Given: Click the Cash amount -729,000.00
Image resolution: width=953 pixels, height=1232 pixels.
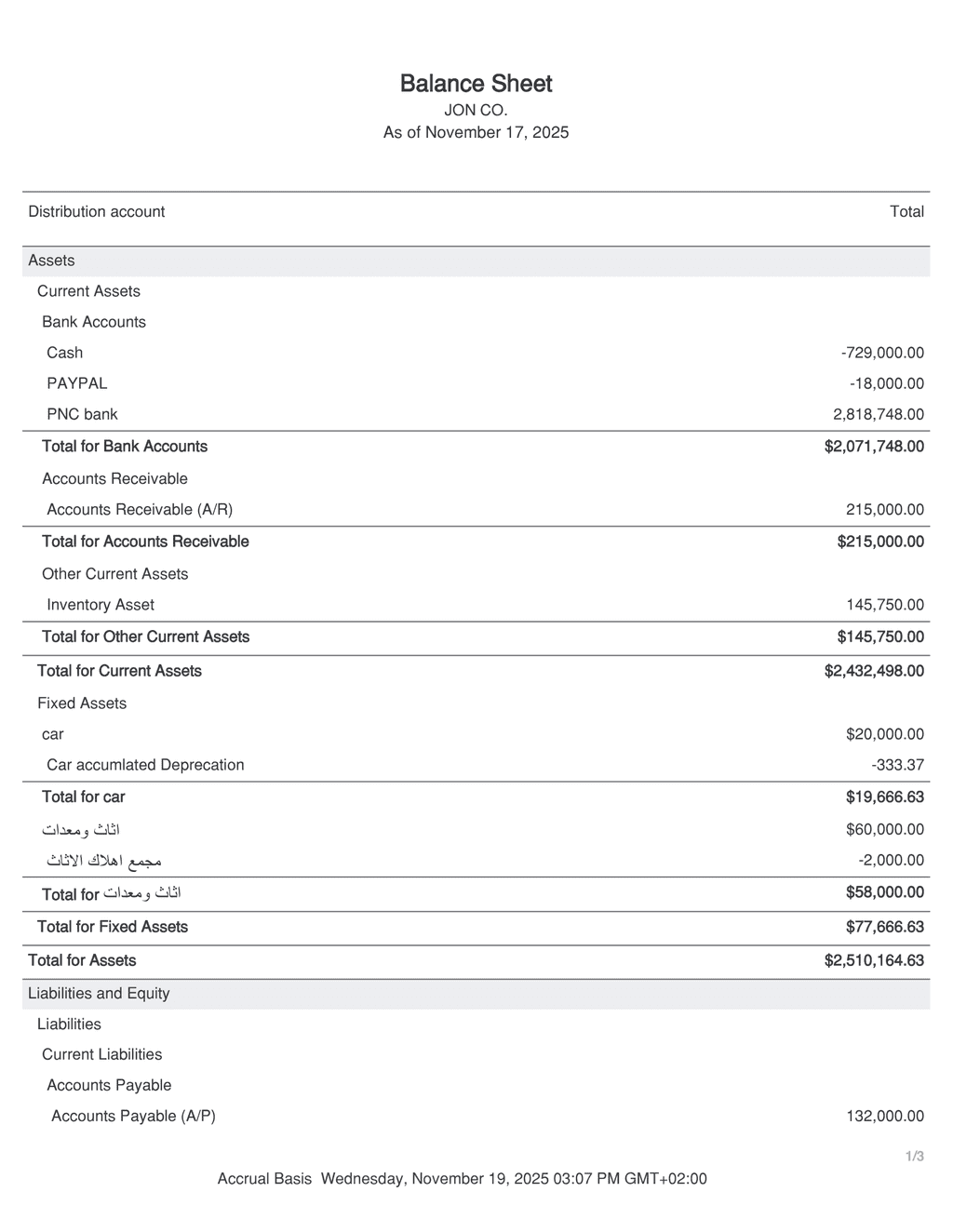Looking at the screenshot, I should pyautogui.click(x=882, y=353).
